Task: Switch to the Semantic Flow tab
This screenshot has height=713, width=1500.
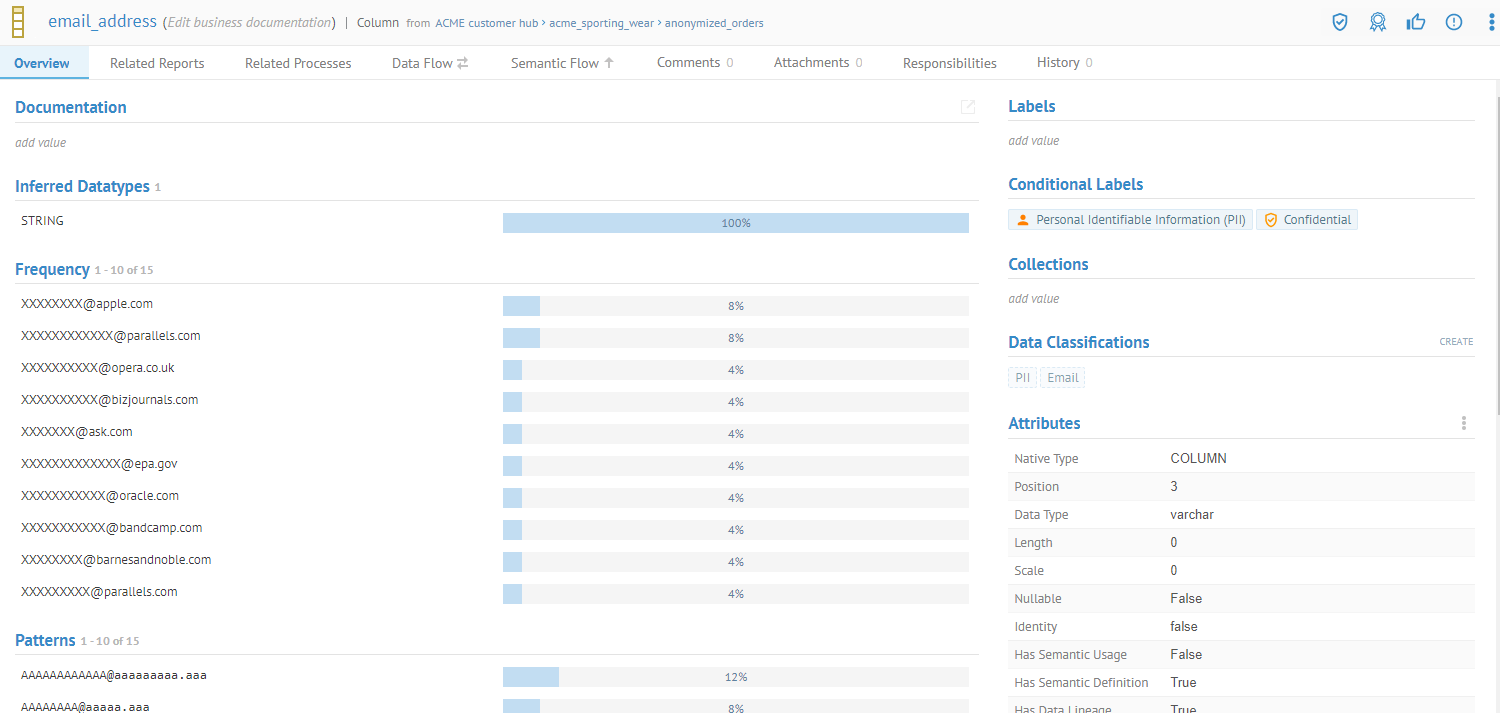Action: click(x=562, y=63)
